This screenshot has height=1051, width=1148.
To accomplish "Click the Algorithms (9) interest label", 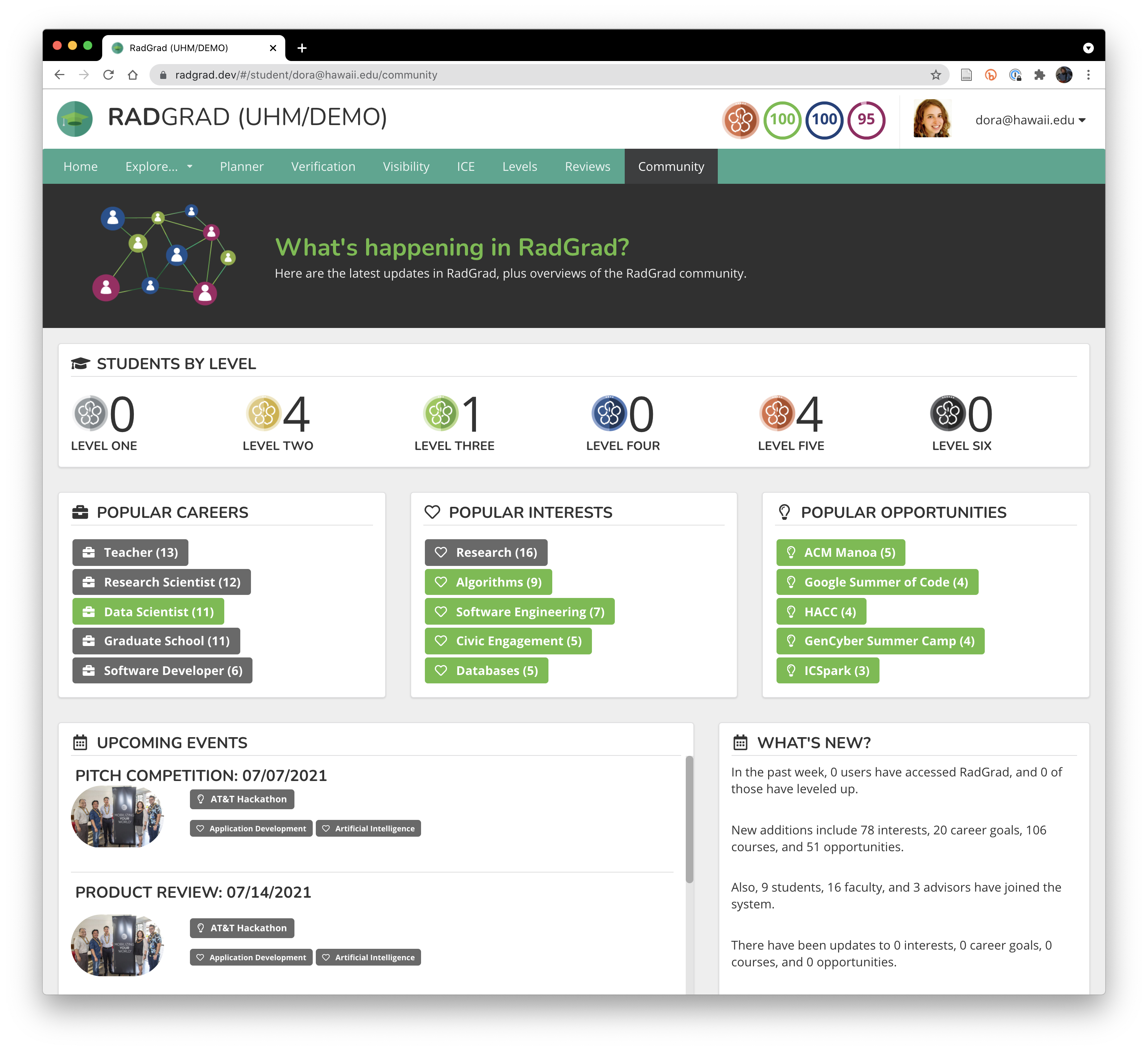I will tap(488, 582).
